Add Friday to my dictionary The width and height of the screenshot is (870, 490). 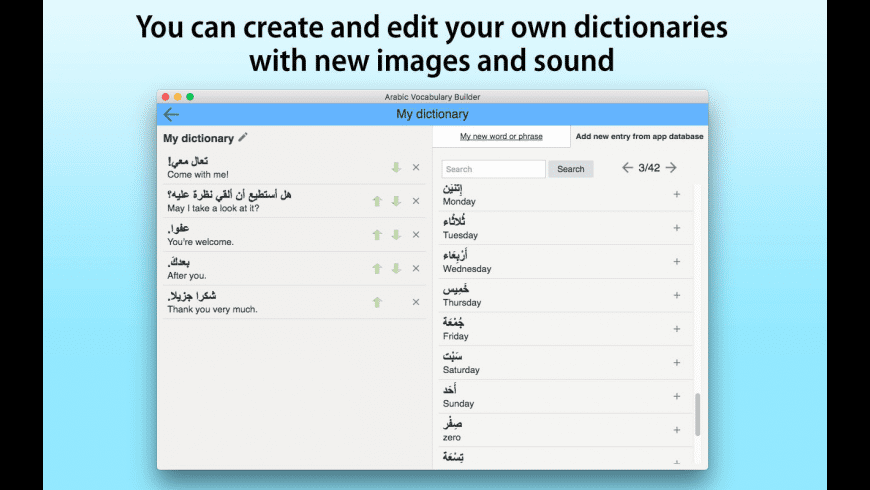click(676, 329)
